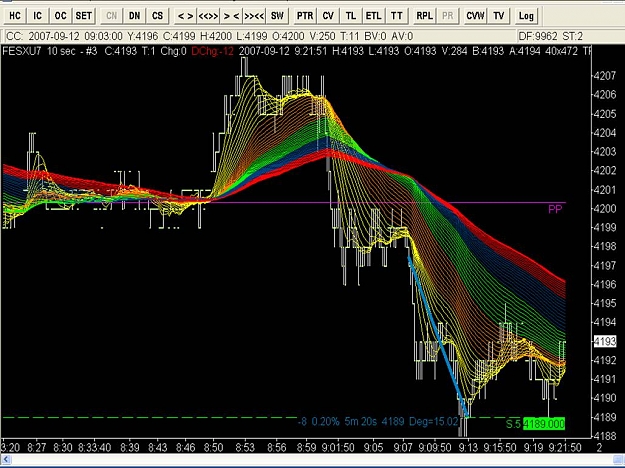The image size is (625, 468).
Task: Click the S.5 support label
Action: tap(513, 424)
